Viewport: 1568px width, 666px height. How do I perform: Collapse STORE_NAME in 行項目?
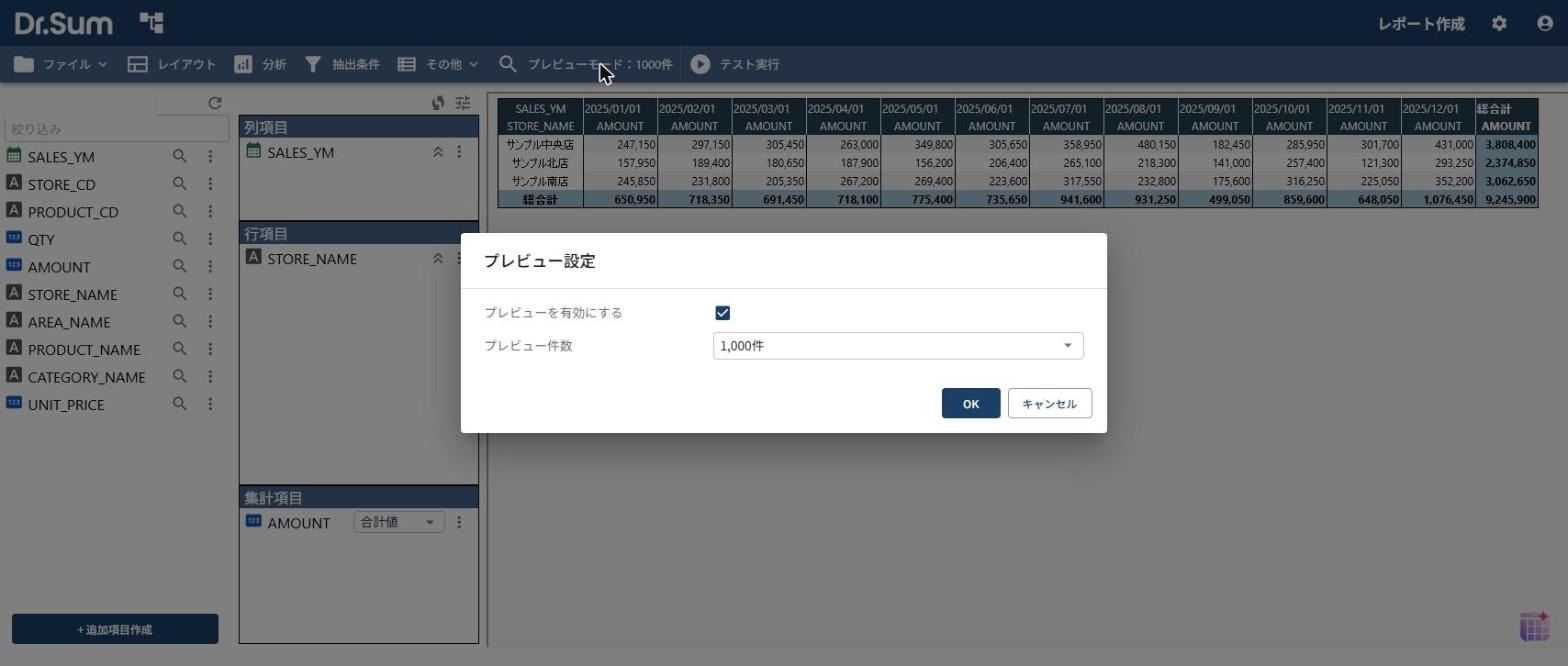pos(437,258)
